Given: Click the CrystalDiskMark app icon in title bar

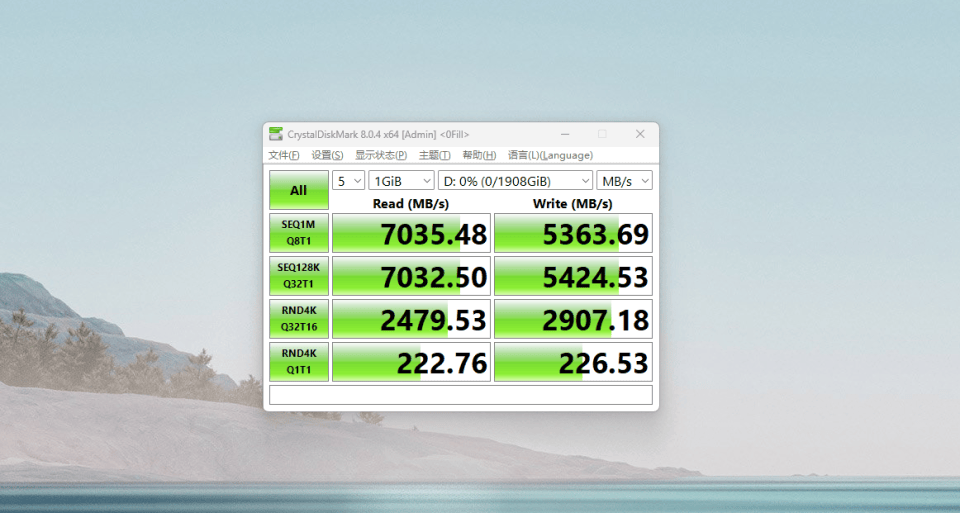Looking at the screenshot, I should pos(275,134).
